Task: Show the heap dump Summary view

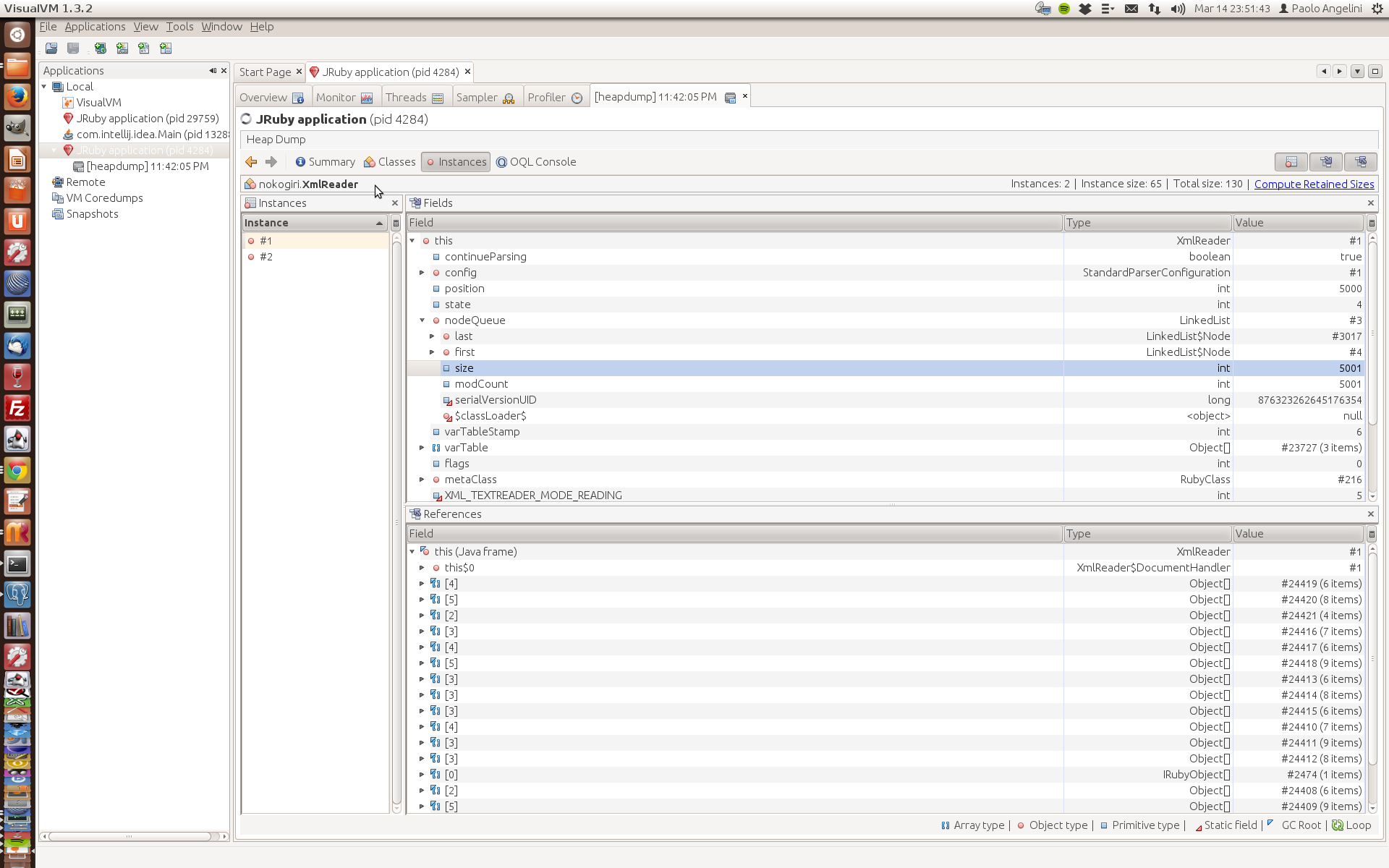Action: [325, 162]
